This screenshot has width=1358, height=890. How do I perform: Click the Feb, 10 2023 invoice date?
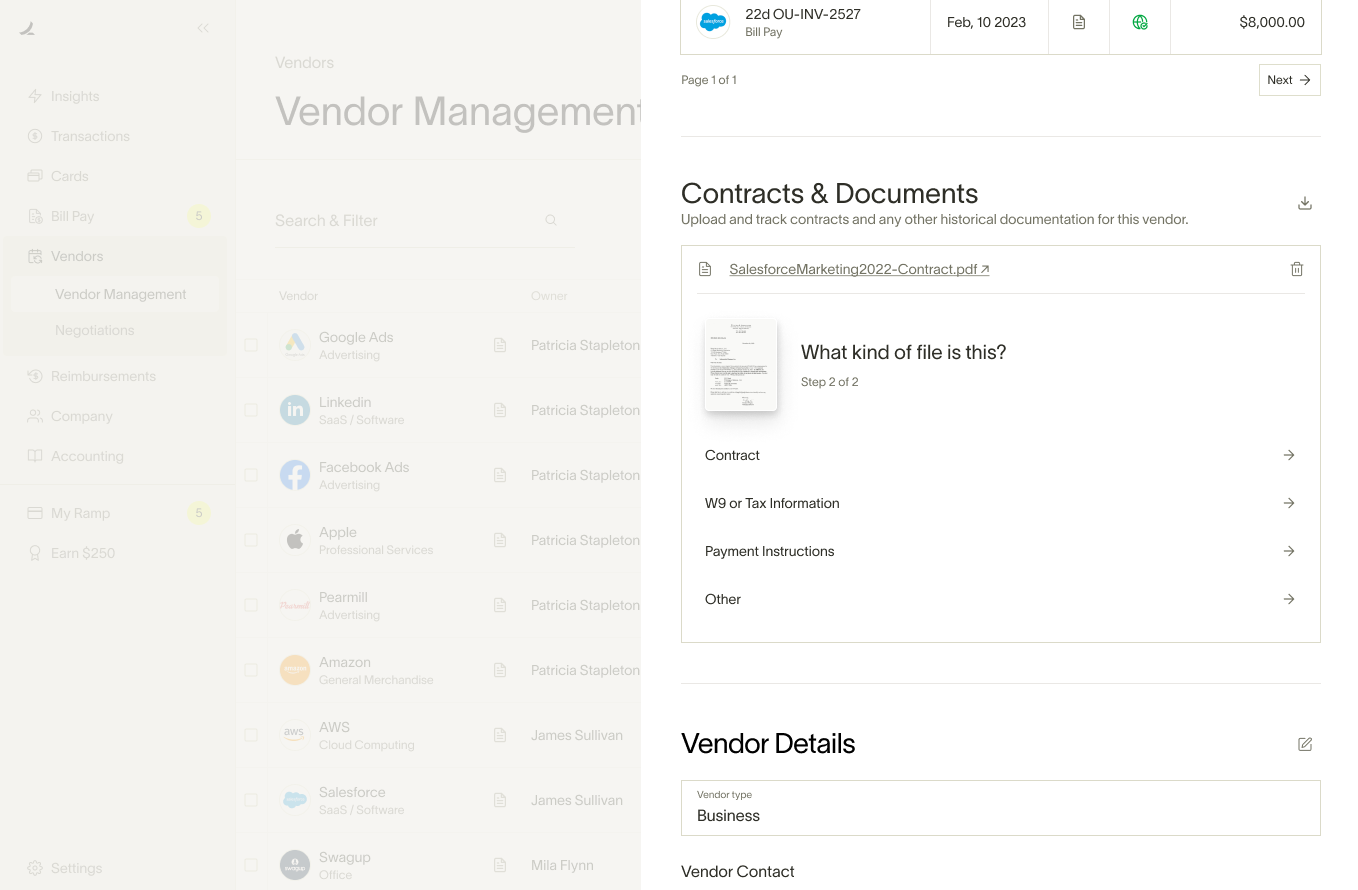pos(986,22)
